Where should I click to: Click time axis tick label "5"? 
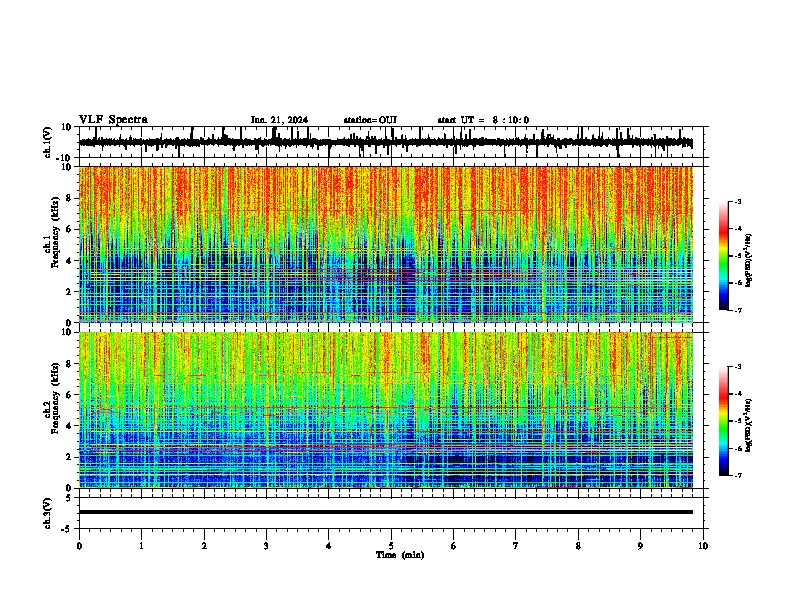pos(391,546)
